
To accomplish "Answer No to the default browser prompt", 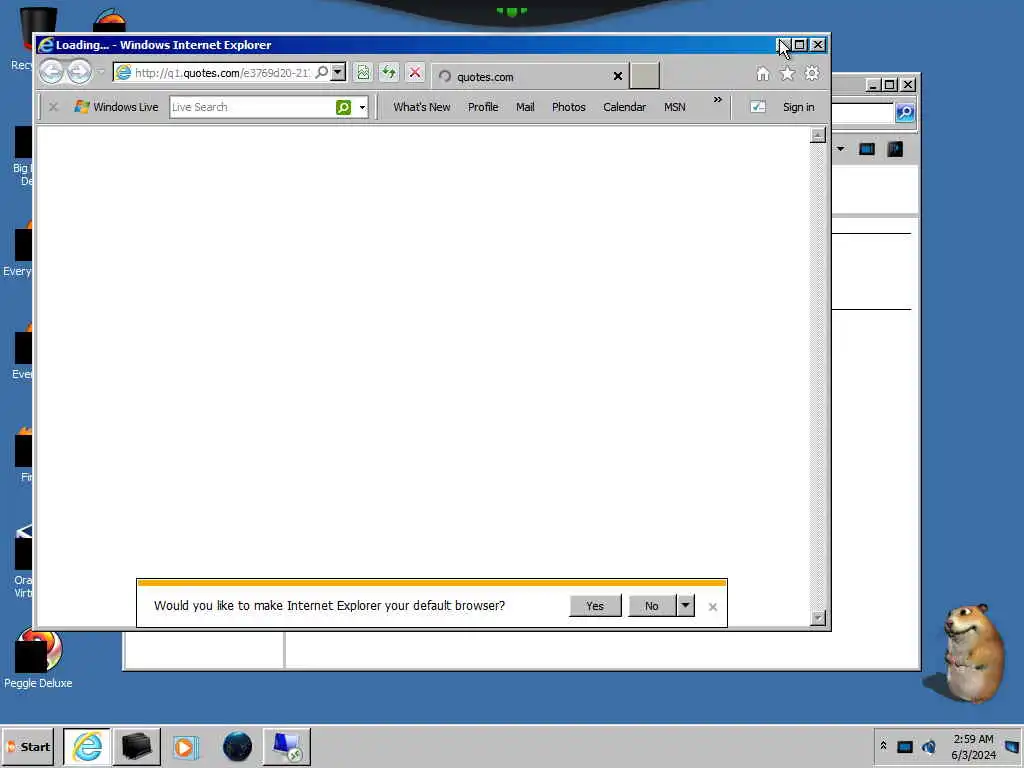I will pos(652,605).
